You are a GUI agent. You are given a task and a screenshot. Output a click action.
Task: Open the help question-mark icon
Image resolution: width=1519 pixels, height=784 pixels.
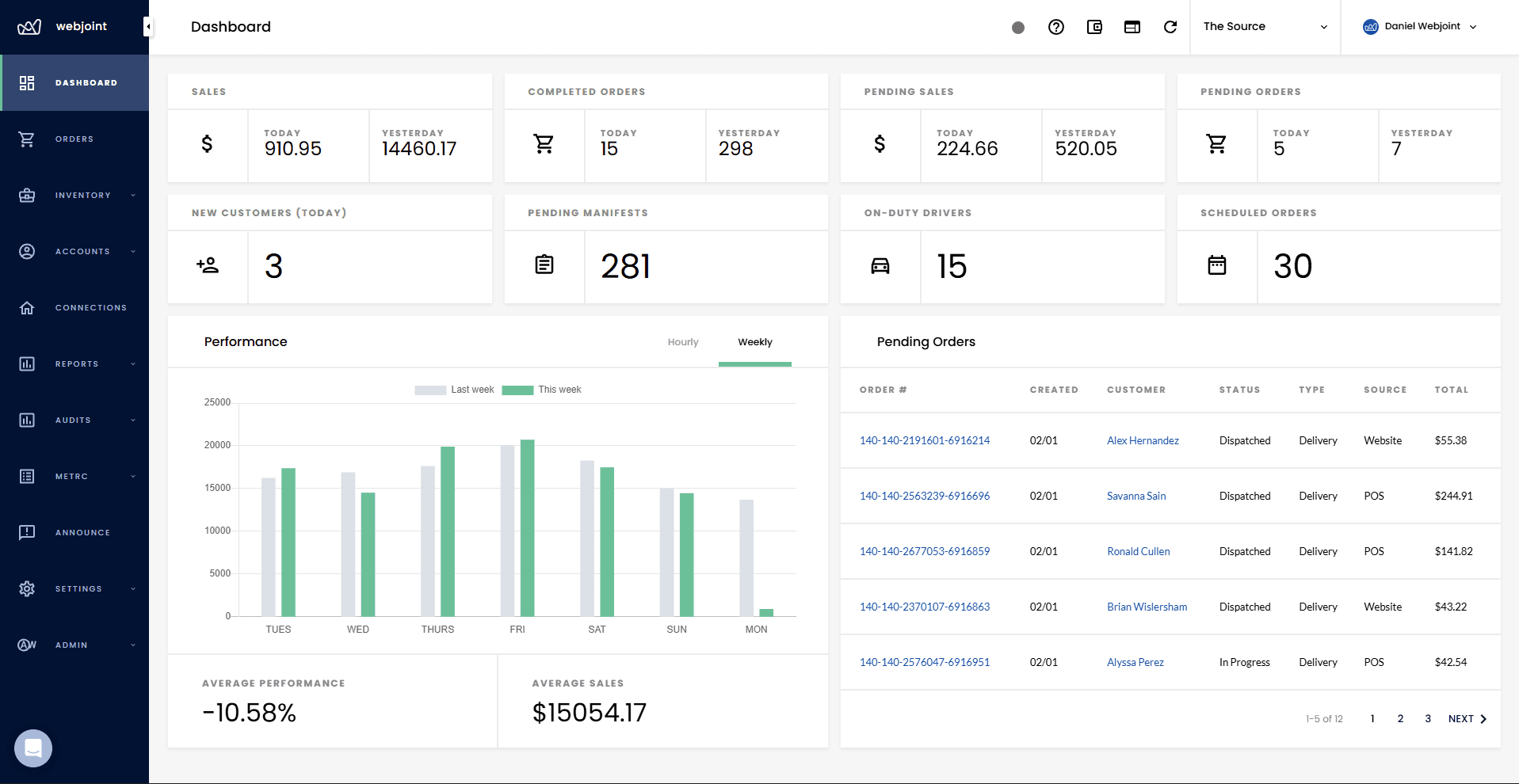[x=1055, y=26]
